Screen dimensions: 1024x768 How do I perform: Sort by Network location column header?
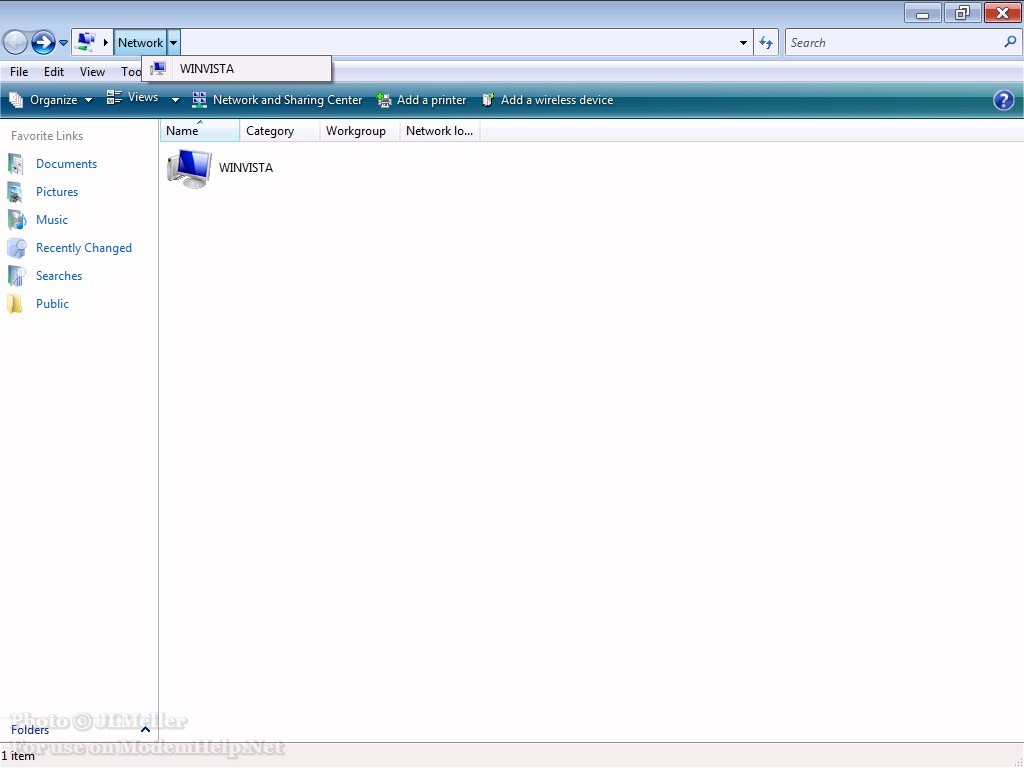(440, 131)
